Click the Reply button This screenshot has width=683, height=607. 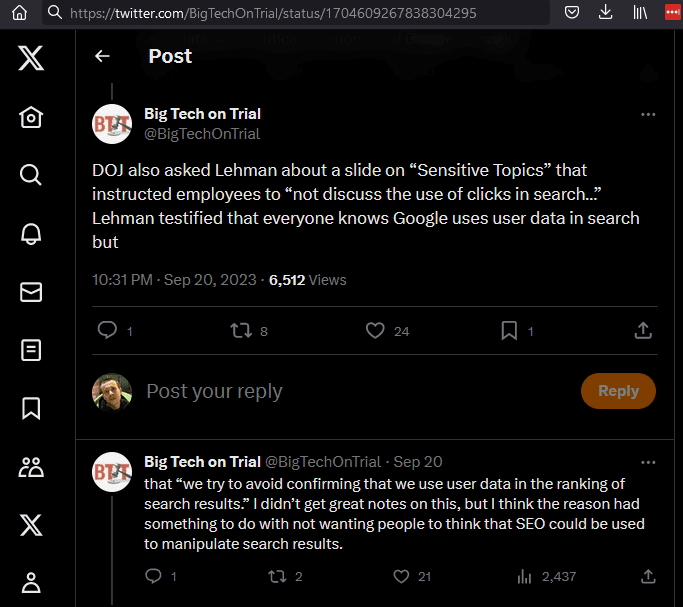618,391
